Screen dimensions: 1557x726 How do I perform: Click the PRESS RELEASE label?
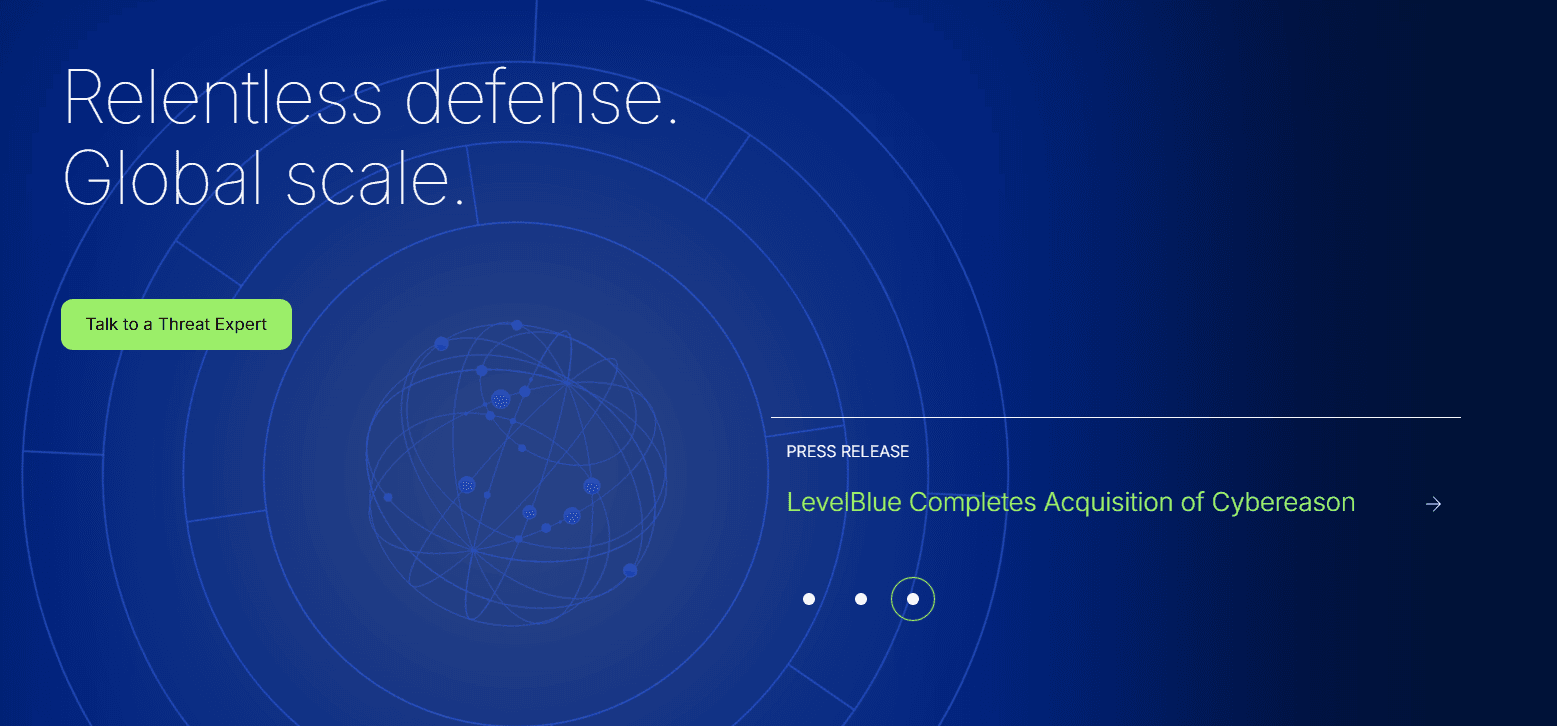[x=848, y=452]
